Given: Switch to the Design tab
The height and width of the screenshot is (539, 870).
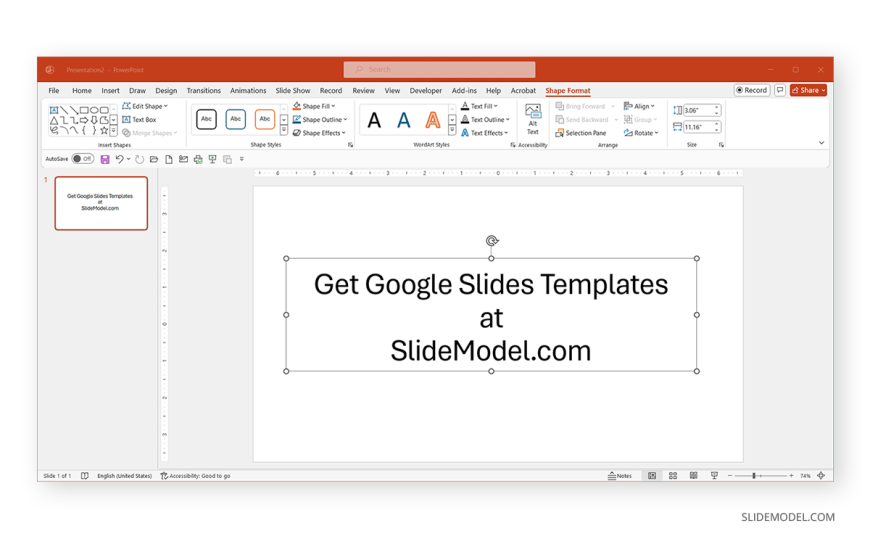Looking at the screenshot, I should 166,90.
